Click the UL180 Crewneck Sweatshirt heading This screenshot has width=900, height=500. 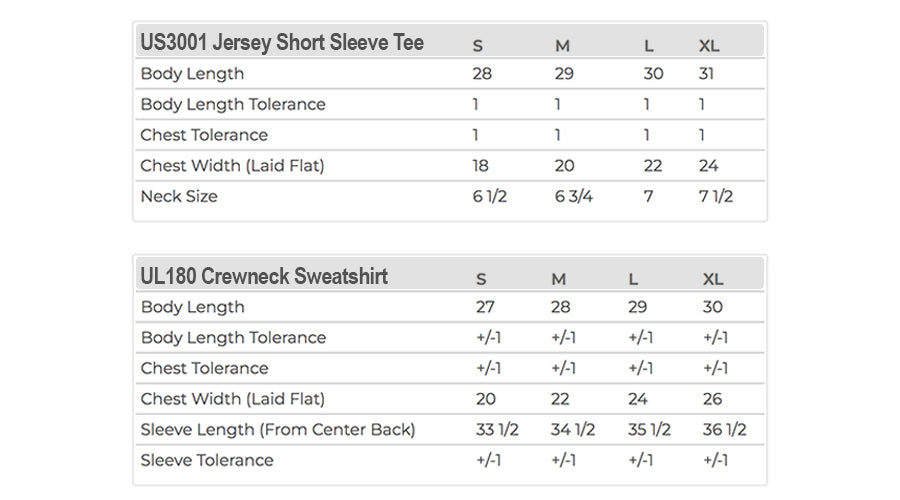click(264, 276)
